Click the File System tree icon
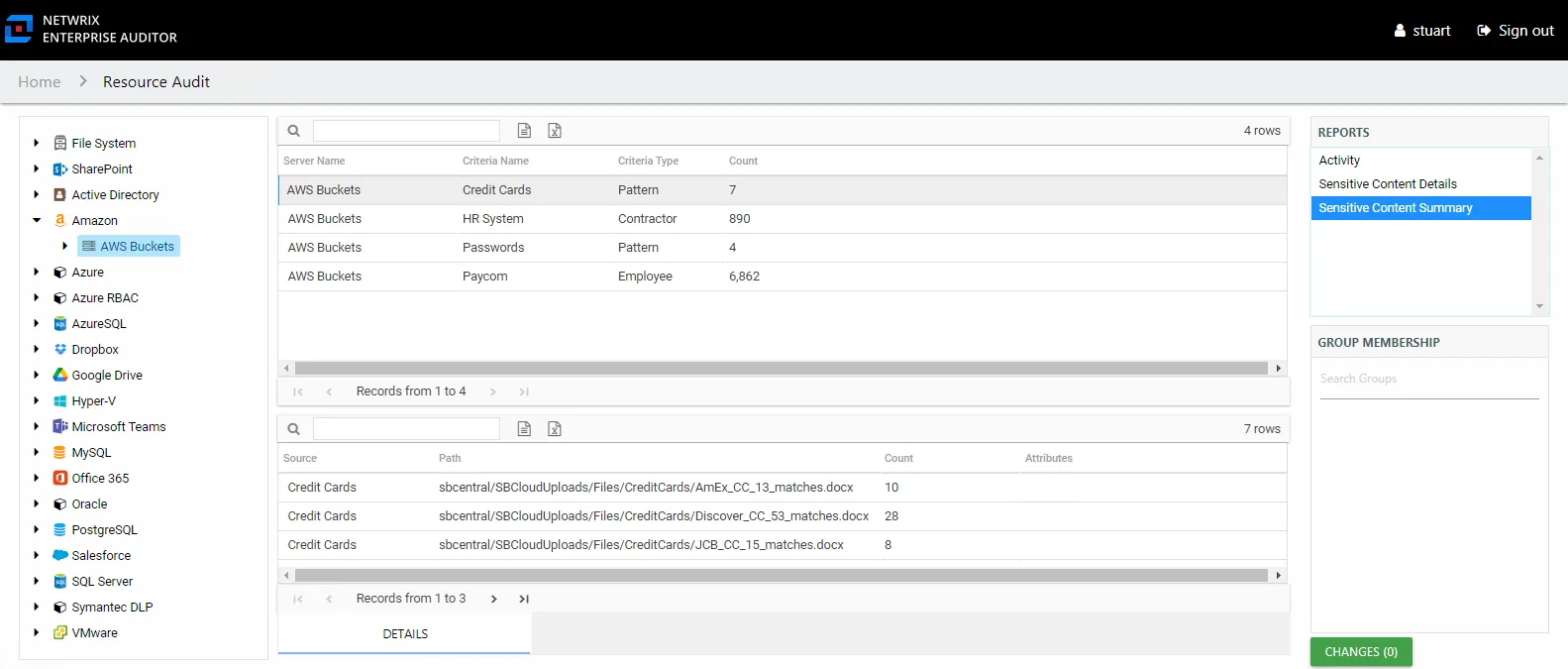Screen dimensions: 1568x669 [60, 143]
